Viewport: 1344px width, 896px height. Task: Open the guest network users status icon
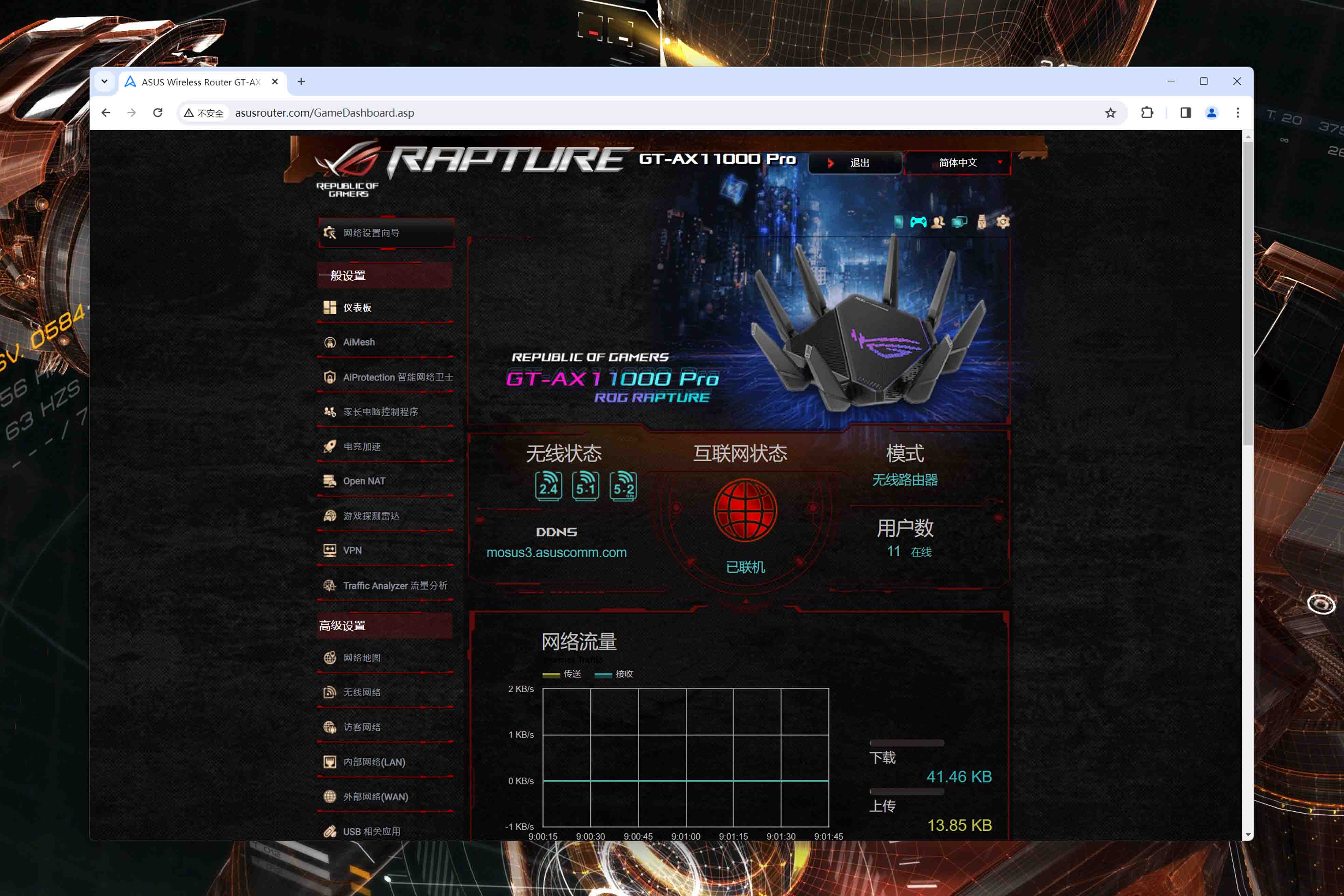click(x=938, y=222)
